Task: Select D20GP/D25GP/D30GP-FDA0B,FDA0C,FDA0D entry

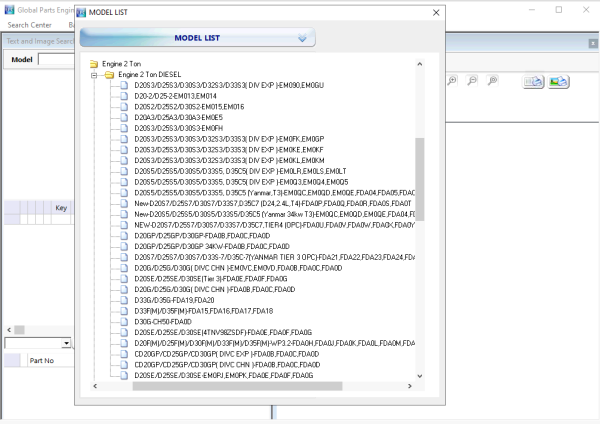Action: click(202, 235)
